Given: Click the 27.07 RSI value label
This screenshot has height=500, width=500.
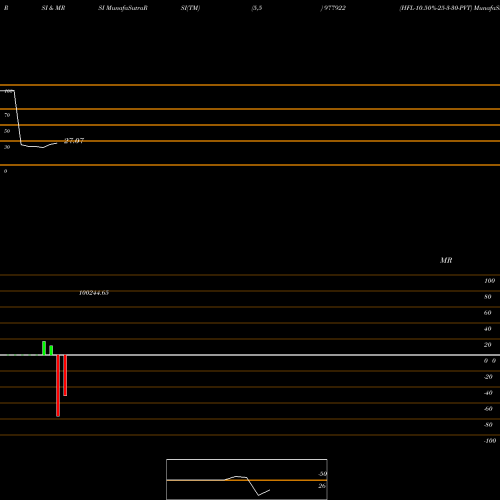Looking at the screenshot, I should pos(74,141).
